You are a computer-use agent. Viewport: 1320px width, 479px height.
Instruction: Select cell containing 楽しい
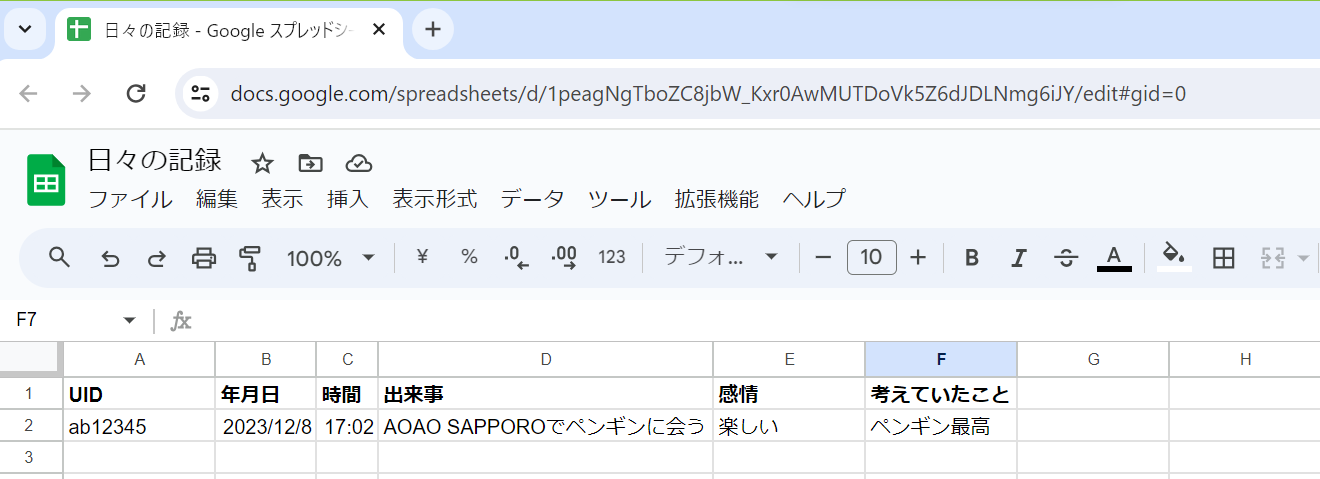789,426
